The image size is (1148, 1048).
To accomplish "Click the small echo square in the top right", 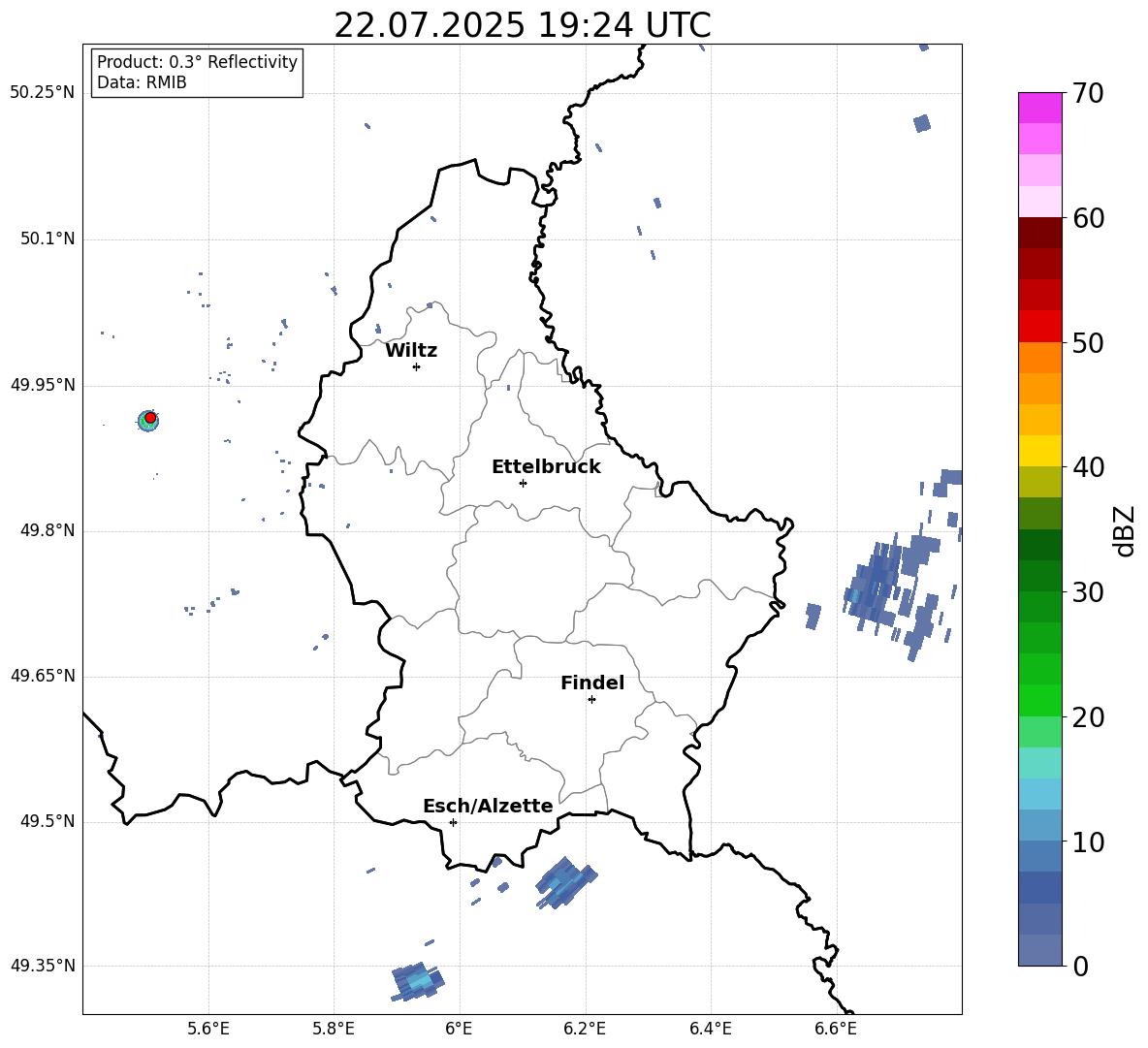I will point(922,123).
